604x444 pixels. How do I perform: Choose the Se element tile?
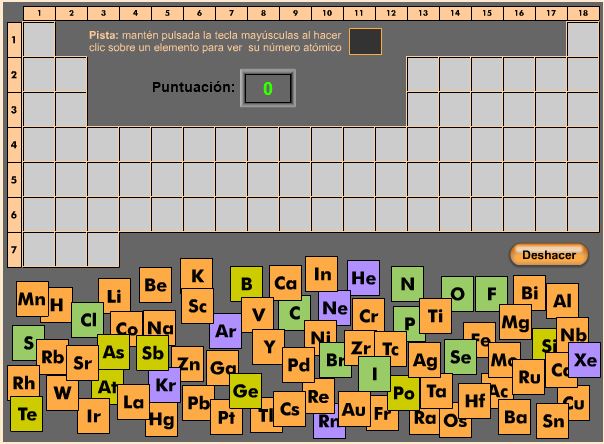[x=459, y=354]
